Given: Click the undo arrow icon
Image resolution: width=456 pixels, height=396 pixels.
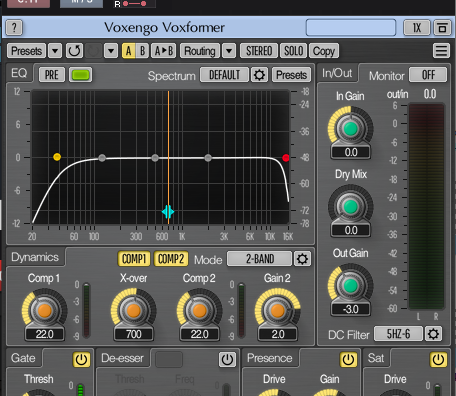Looking at the screenshot, I should (74, 51).
